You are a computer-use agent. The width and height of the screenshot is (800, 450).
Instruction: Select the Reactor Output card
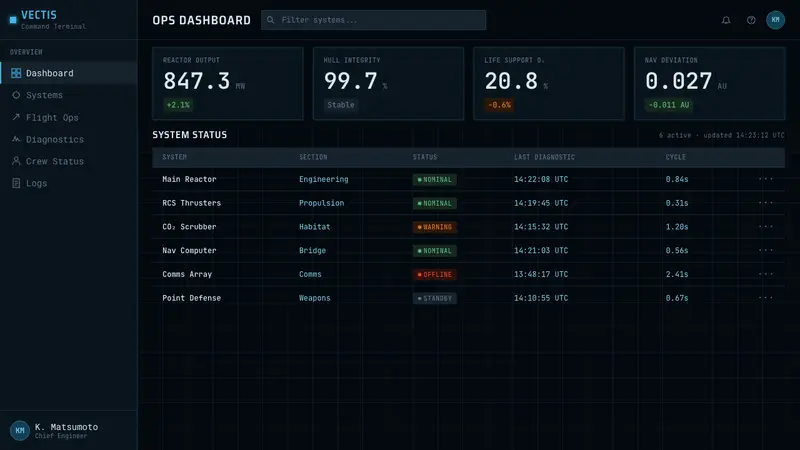pyautogui.click(x=228, y=84)
